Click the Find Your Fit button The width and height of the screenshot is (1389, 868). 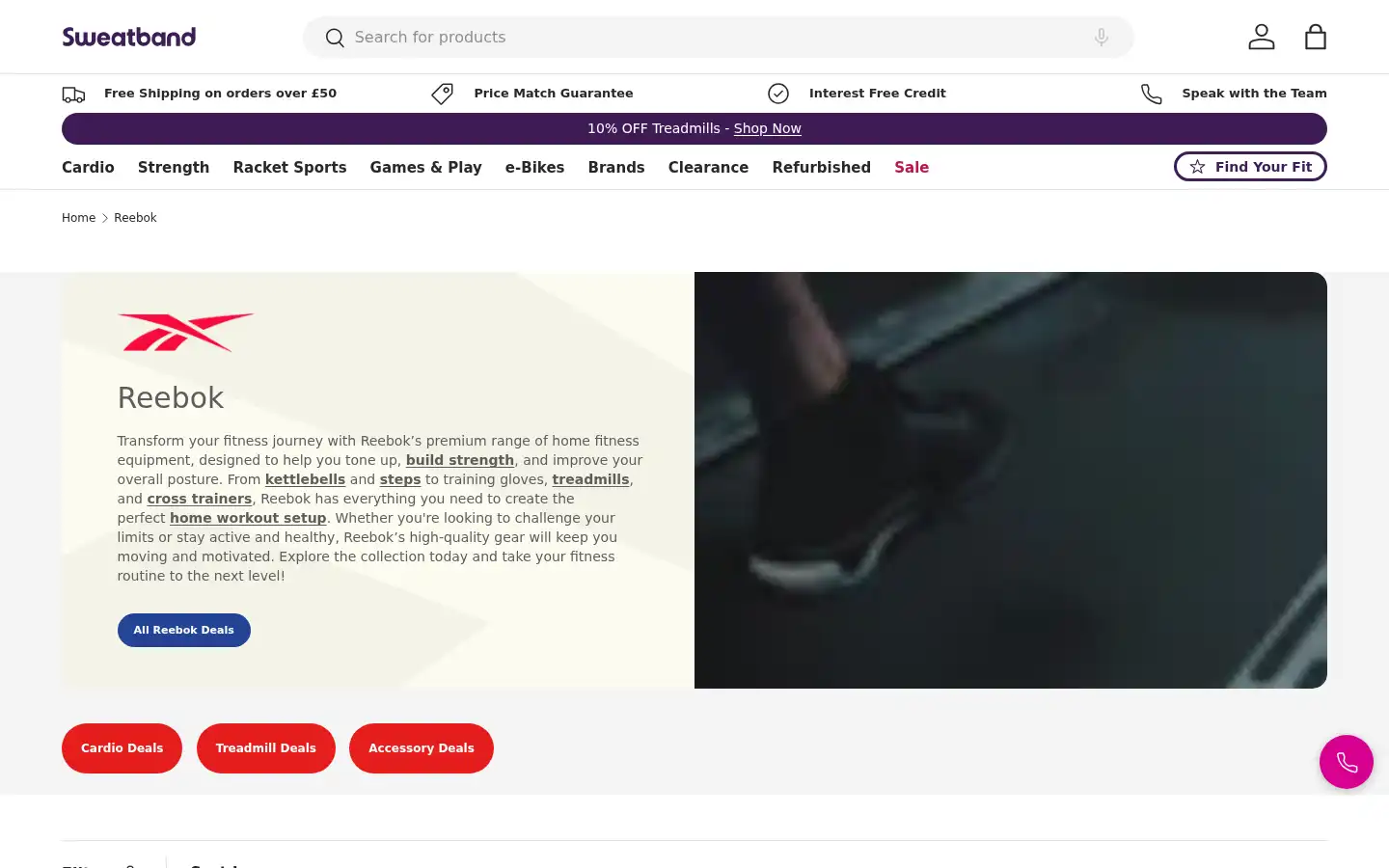pyautogui.click(x=1250, y=167)
